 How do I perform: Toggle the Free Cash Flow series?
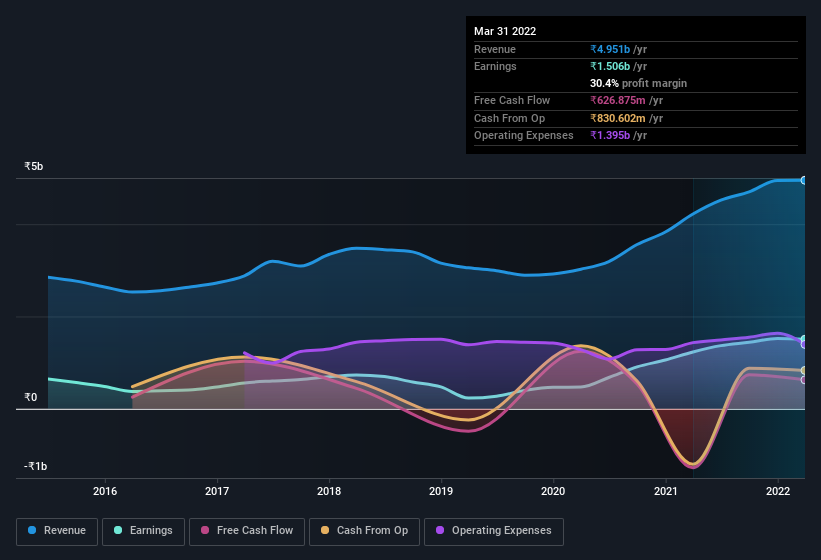click(247, 531)
